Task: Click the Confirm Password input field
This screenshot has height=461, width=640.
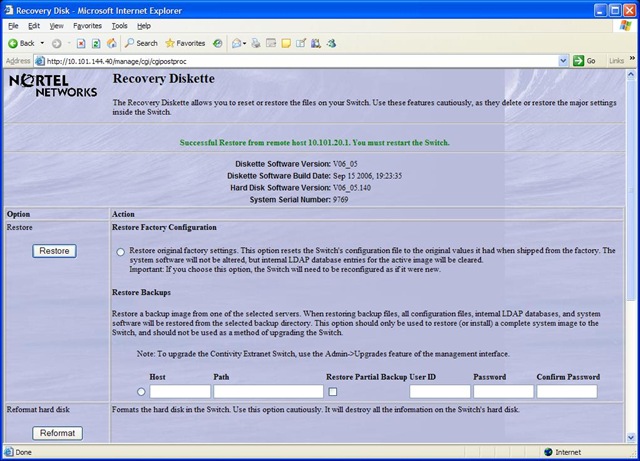Action: 567,391
